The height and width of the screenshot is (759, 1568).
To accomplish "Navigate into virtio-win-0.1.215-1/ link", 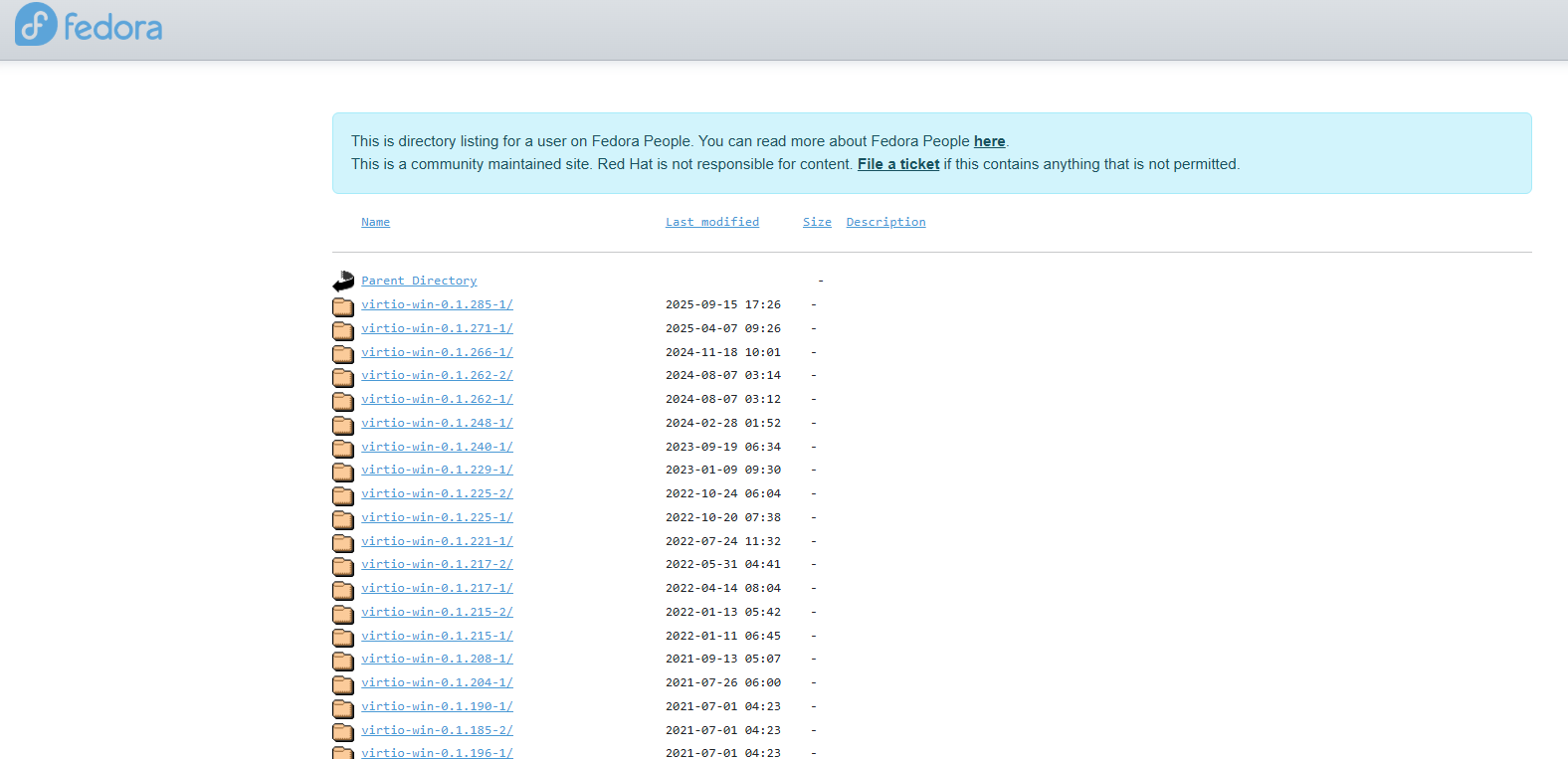I will click(x=437, y=636).
